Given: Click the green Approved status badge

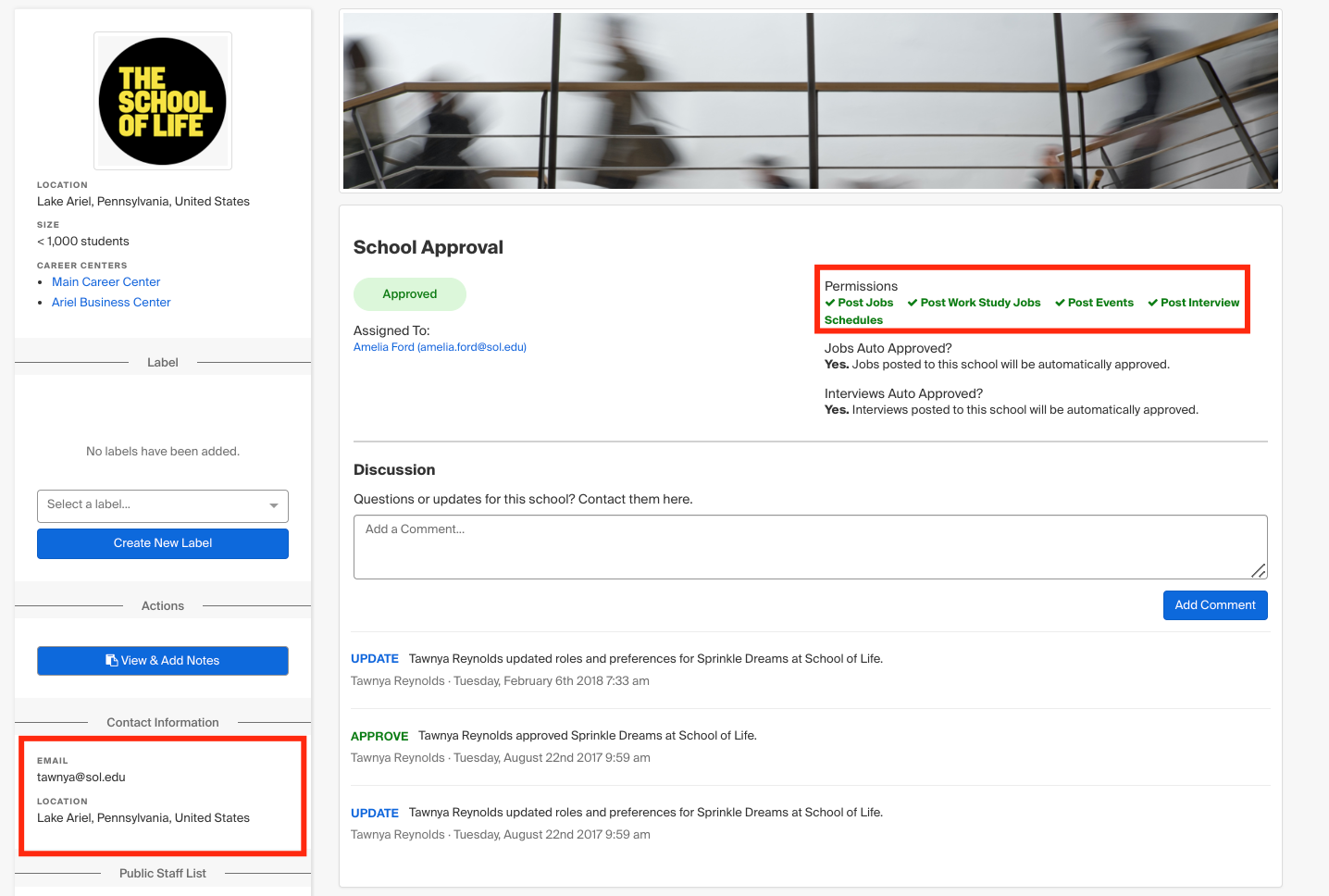Looking at the screenshot, I should [x=409, y=294].
